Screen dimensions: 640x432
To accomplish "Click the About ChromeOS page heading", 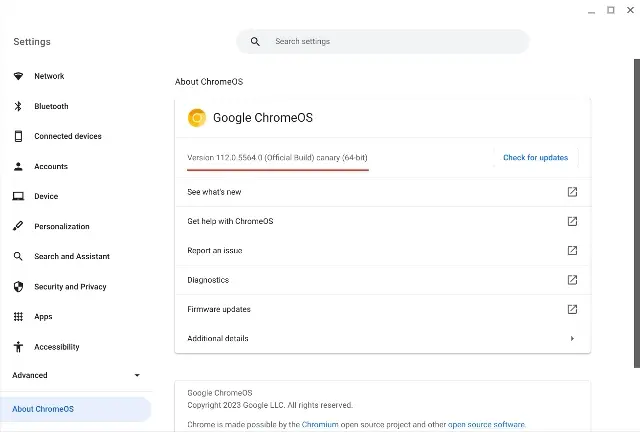I will (209, 82).
